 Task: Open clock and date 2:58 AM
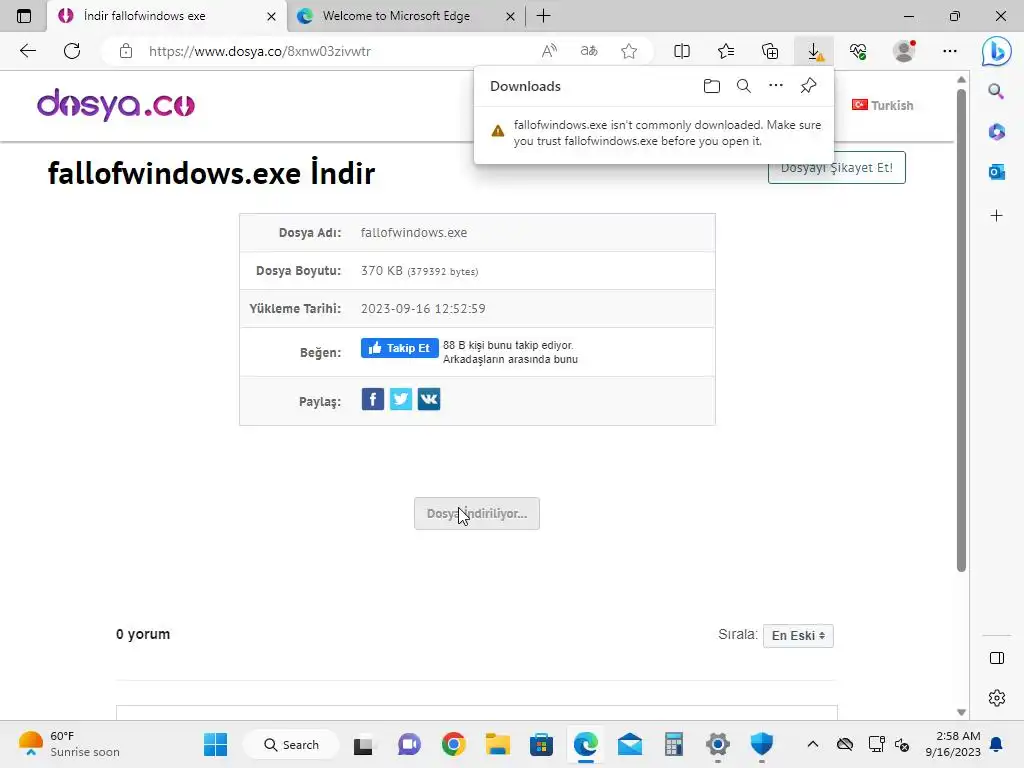point(953,744)
